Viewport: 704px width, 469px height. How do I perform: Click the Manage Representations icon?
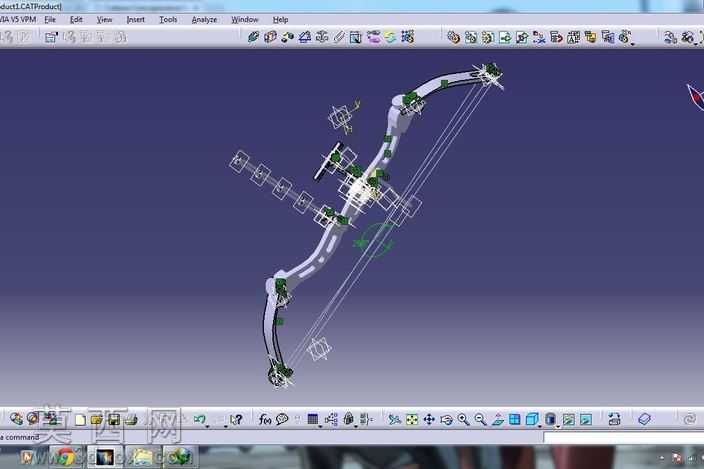pyautogui.click(x=607, y=38)
